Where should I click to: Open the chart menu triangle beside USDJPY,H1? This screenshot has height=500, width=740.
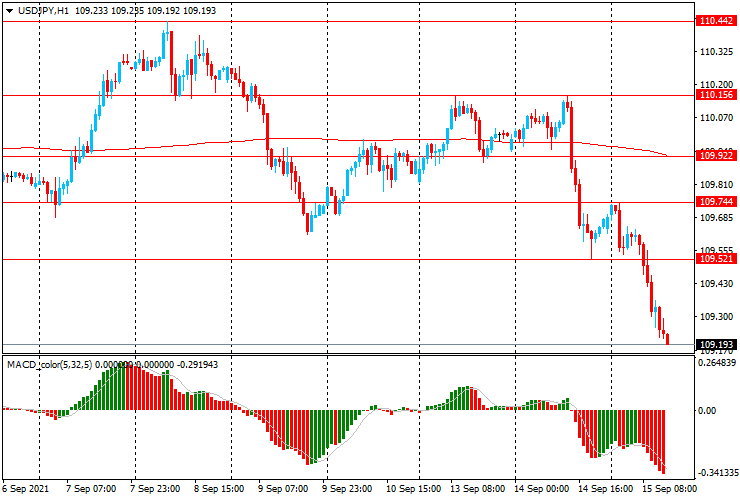(9, 11)
